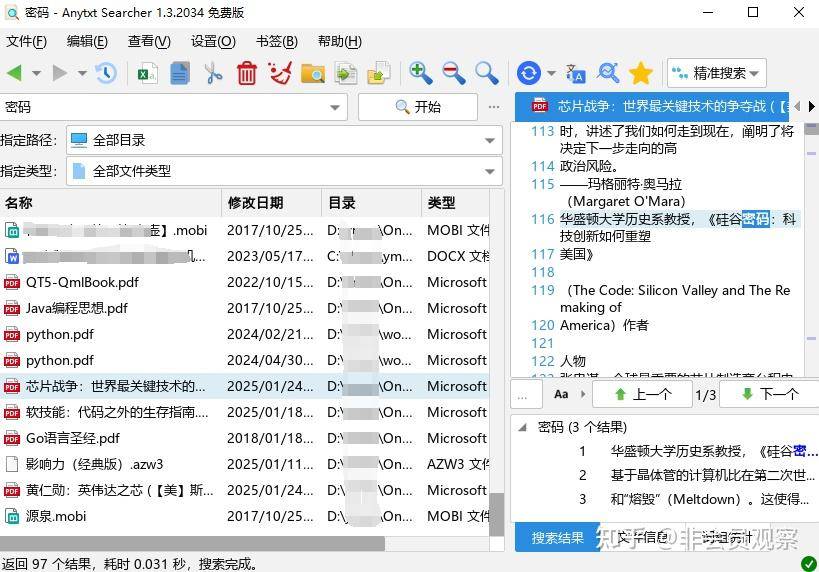The image size is (819, 572).
Task: Click the blue document copy icon
Action: pos(180,74)
